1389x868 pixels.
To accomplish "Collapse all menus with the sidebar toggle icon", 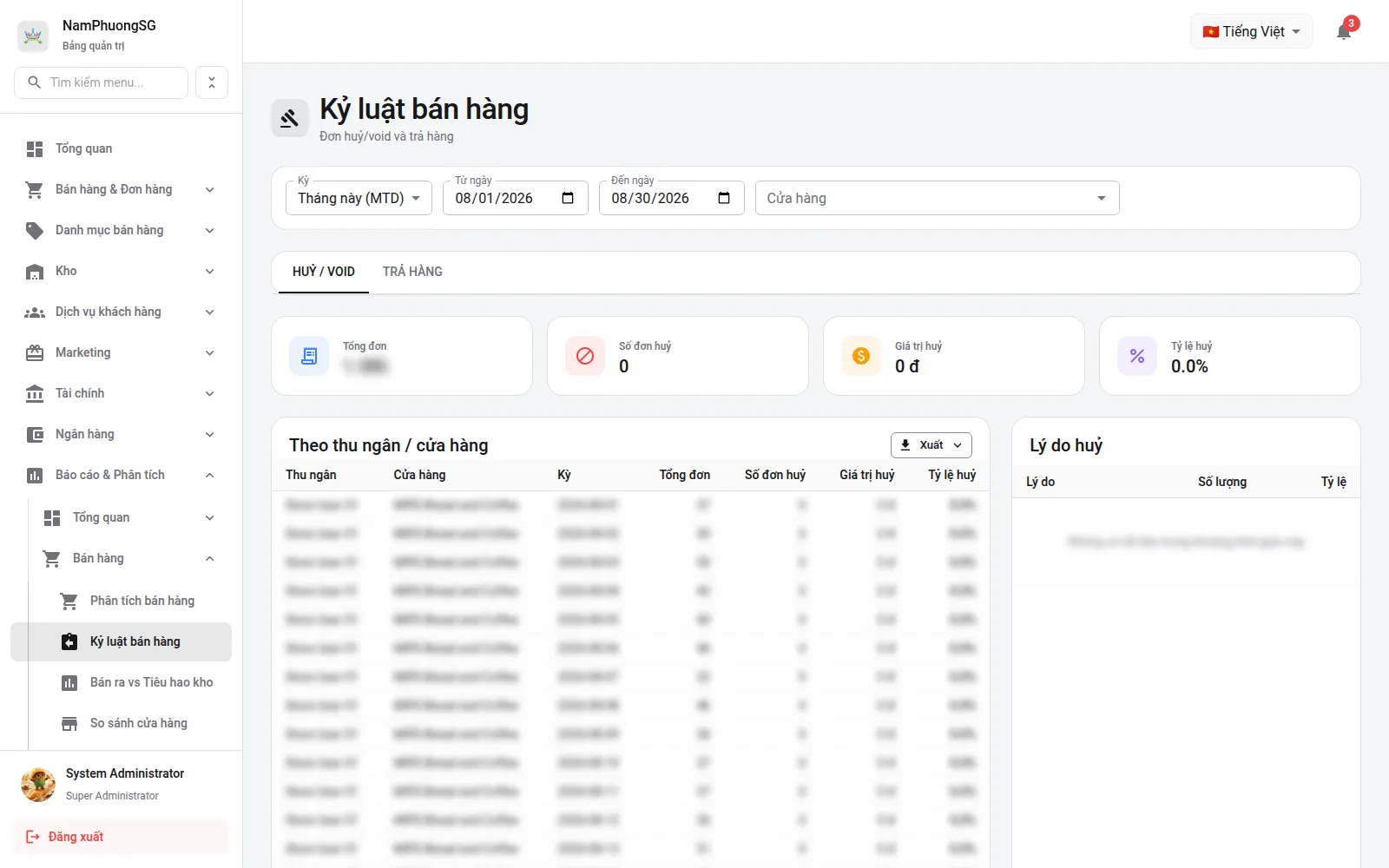I will coord(212,82).
